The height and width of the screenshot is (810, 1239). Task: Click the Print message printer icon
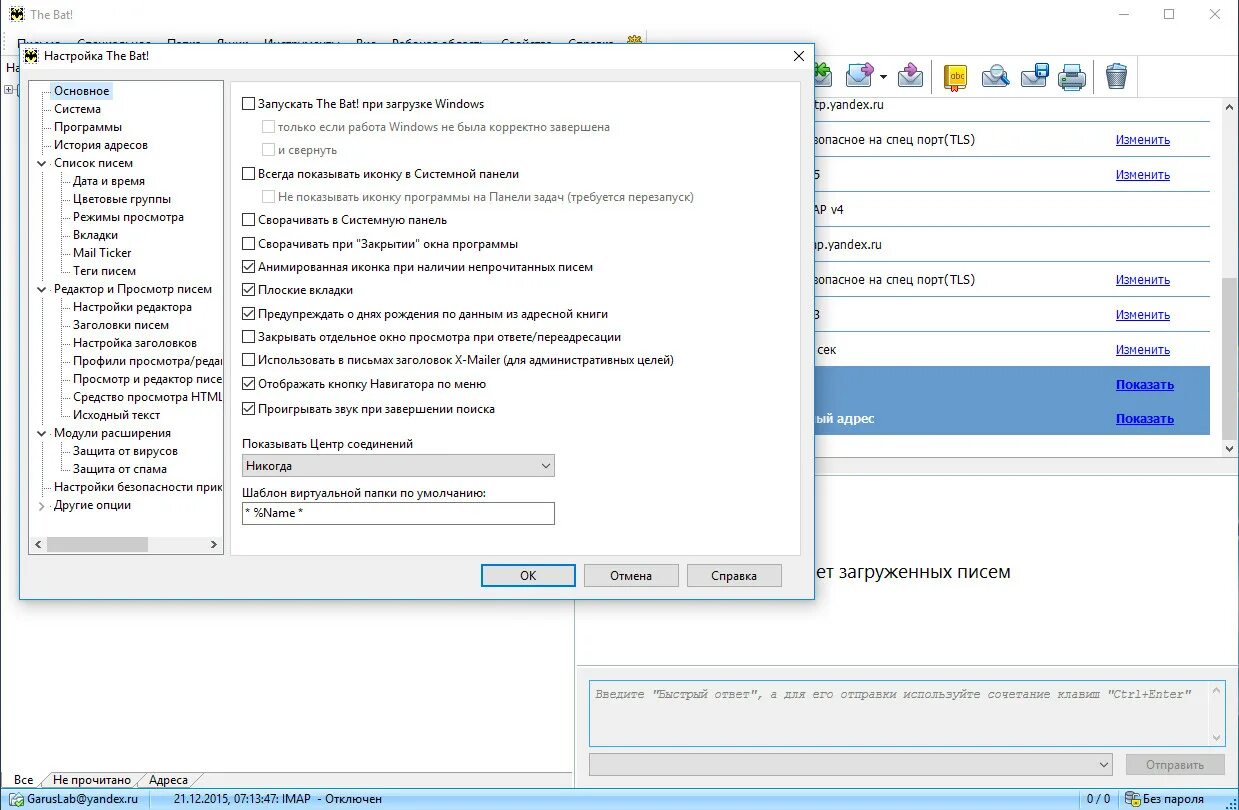[1072, 76]
